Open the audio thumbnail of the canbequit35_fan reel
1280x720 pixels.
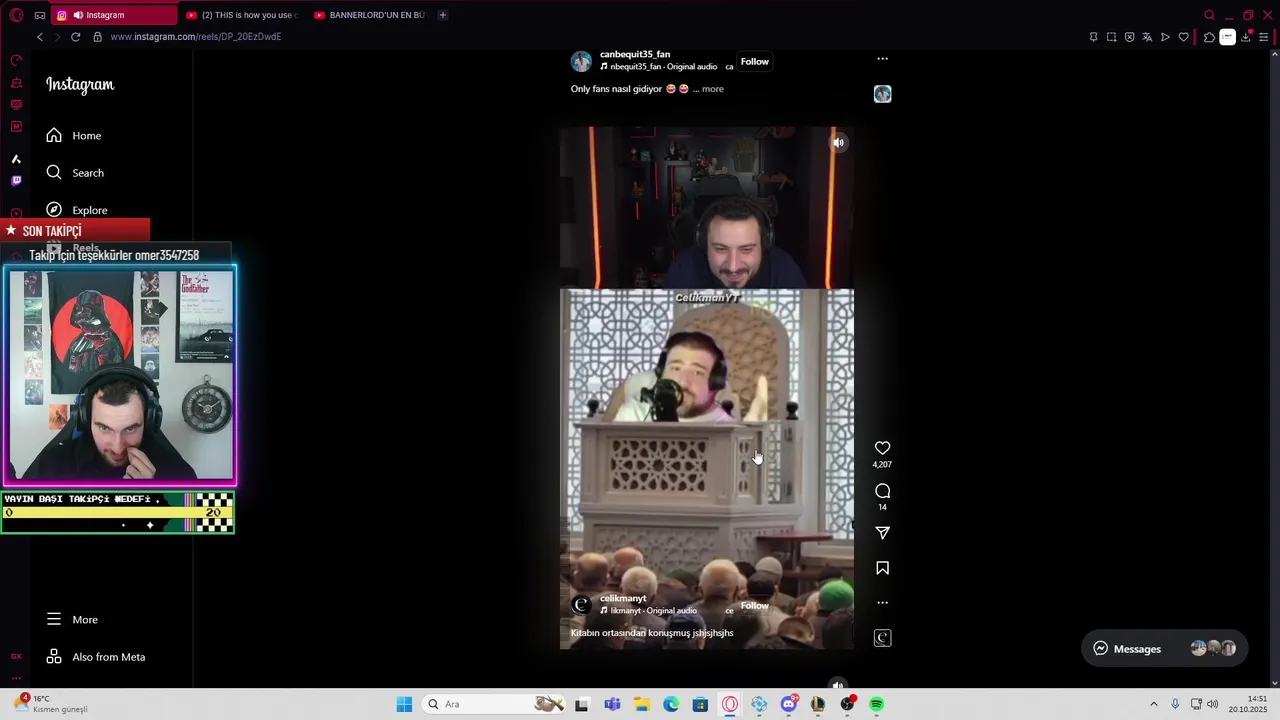[x=882, y=94]
